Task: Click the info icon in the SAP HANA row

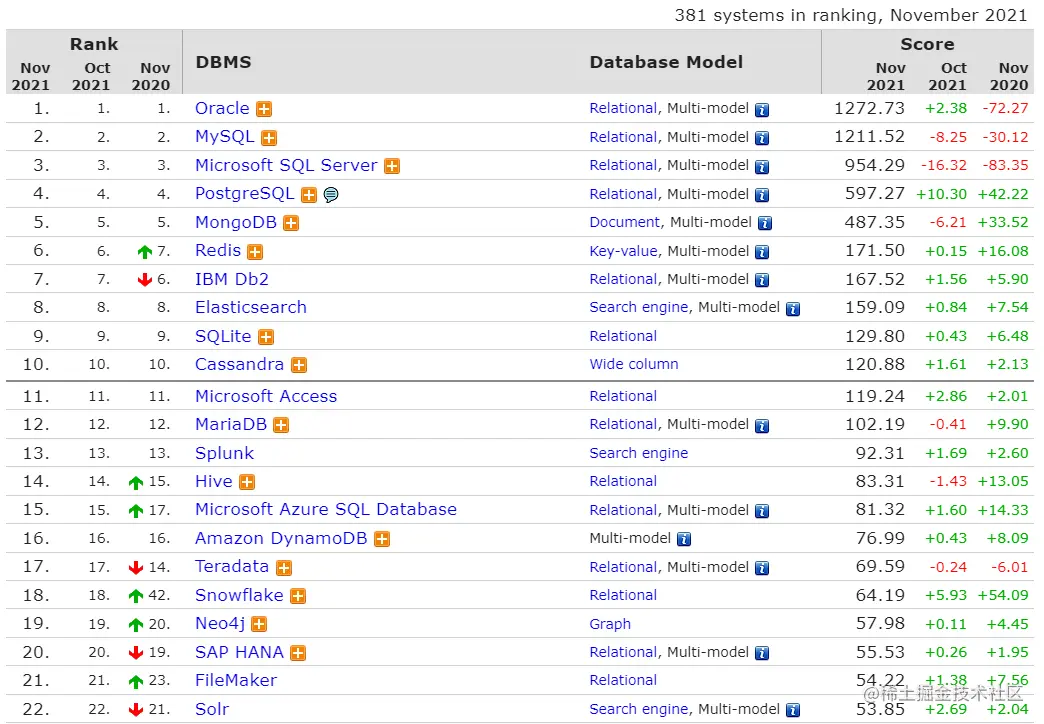Action: pyautogui.click(x=762, y=653)
